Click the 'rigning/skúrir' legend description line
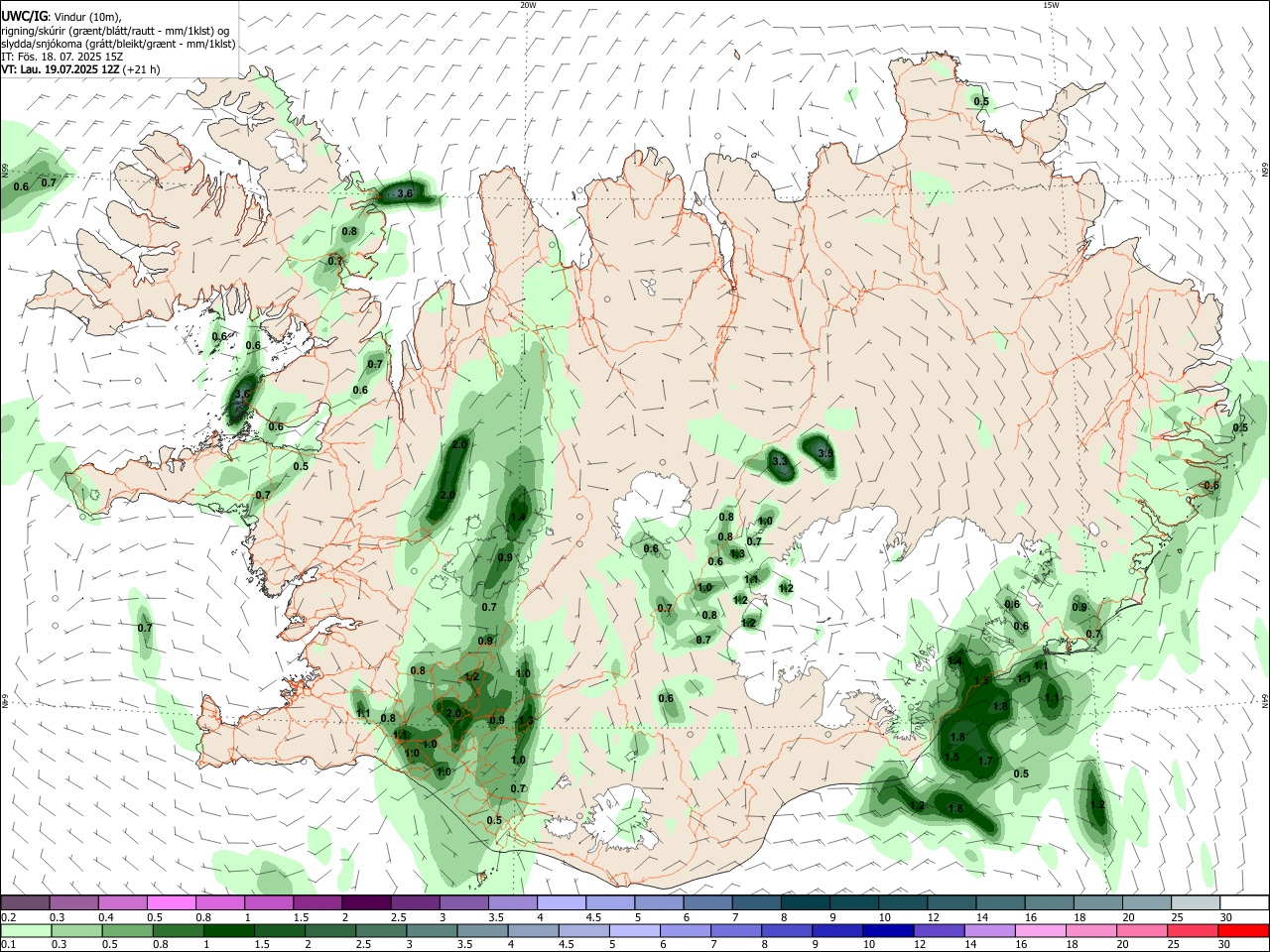Image resolution: width=1270 pixels, height=952 pixels. (115, 31)
